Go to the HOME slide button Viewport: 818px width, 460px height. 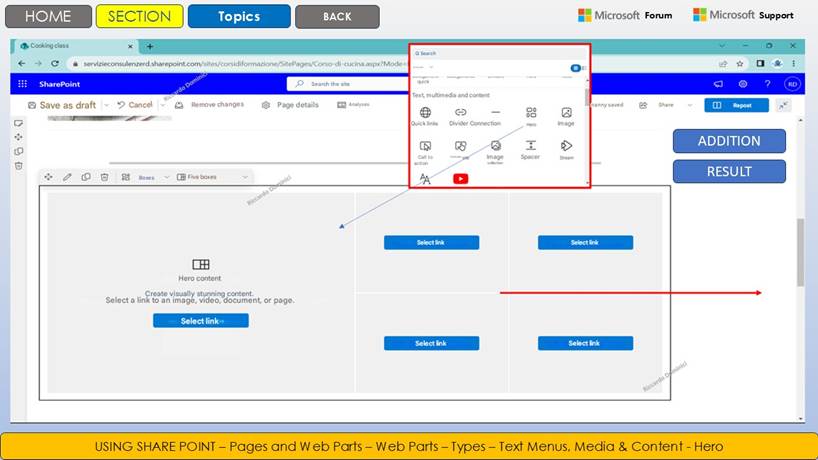(48, 16)
